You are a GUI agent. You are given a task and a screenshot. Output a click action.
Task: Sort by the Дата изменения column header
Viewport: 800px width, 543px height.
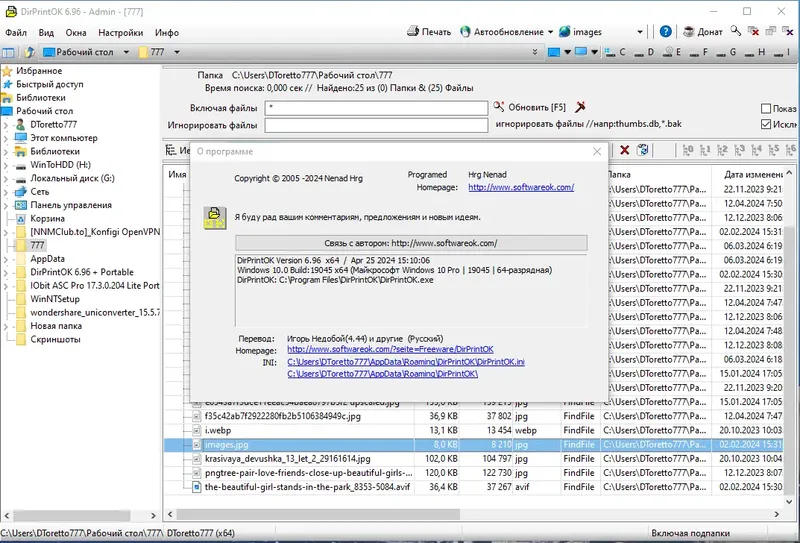pyautogui.click(x=747, y=175)
